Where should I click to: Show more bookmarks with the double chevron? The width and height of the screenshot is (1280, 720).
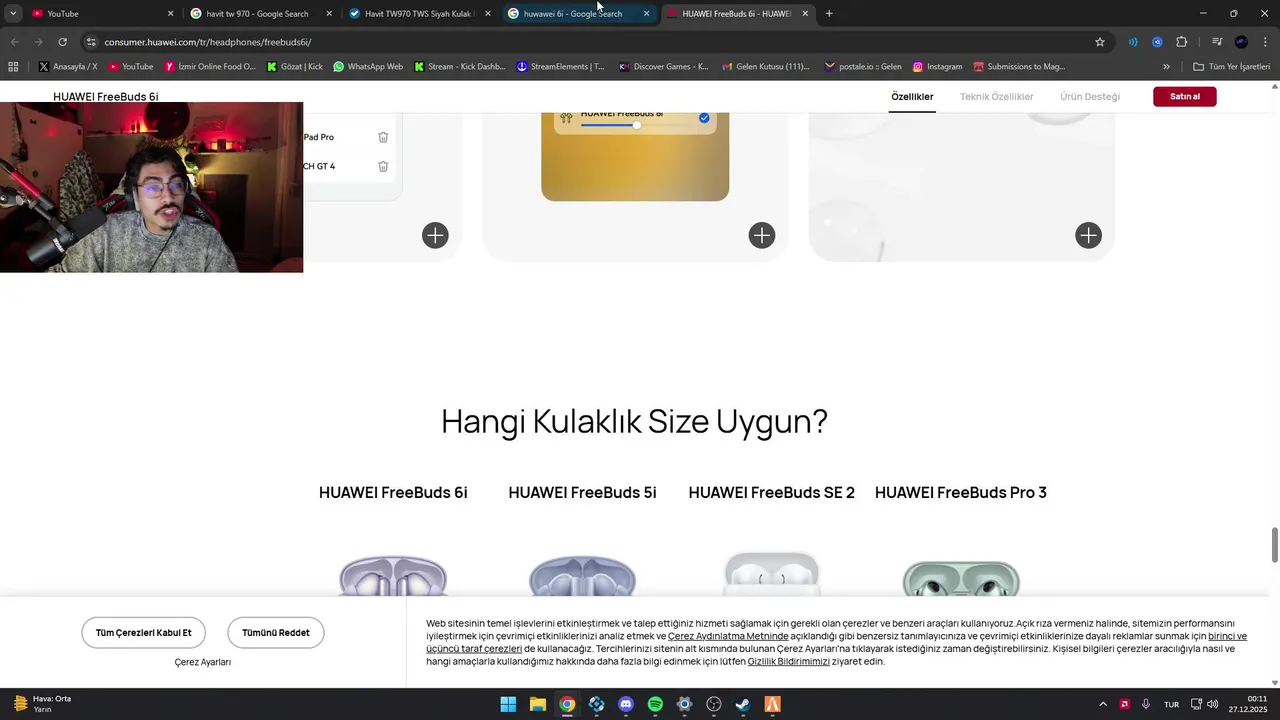coord(1166,67)
